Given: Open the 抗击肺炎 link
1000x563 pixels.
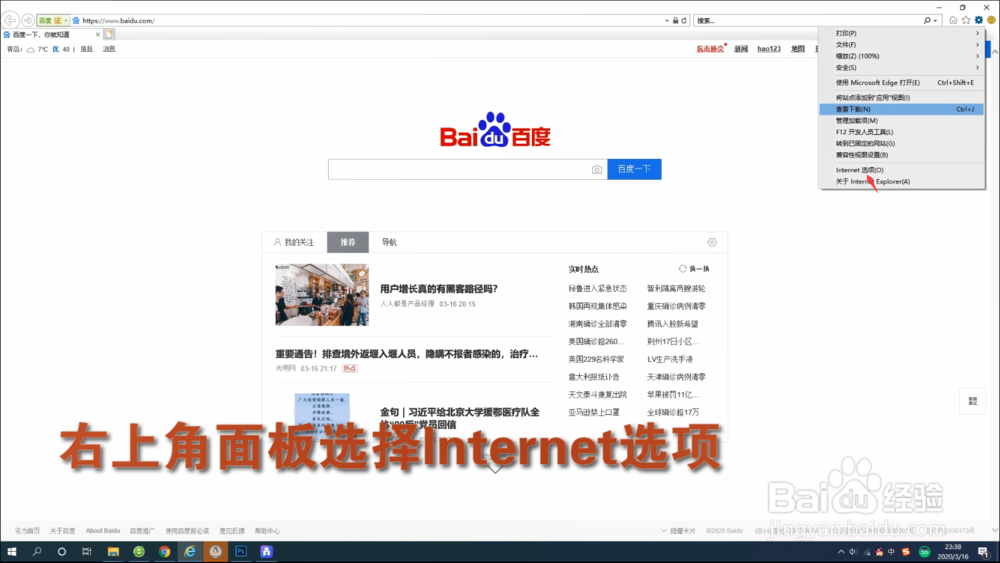Looking at the screenshot, I should pyautogui.click(x=710, y=49).
